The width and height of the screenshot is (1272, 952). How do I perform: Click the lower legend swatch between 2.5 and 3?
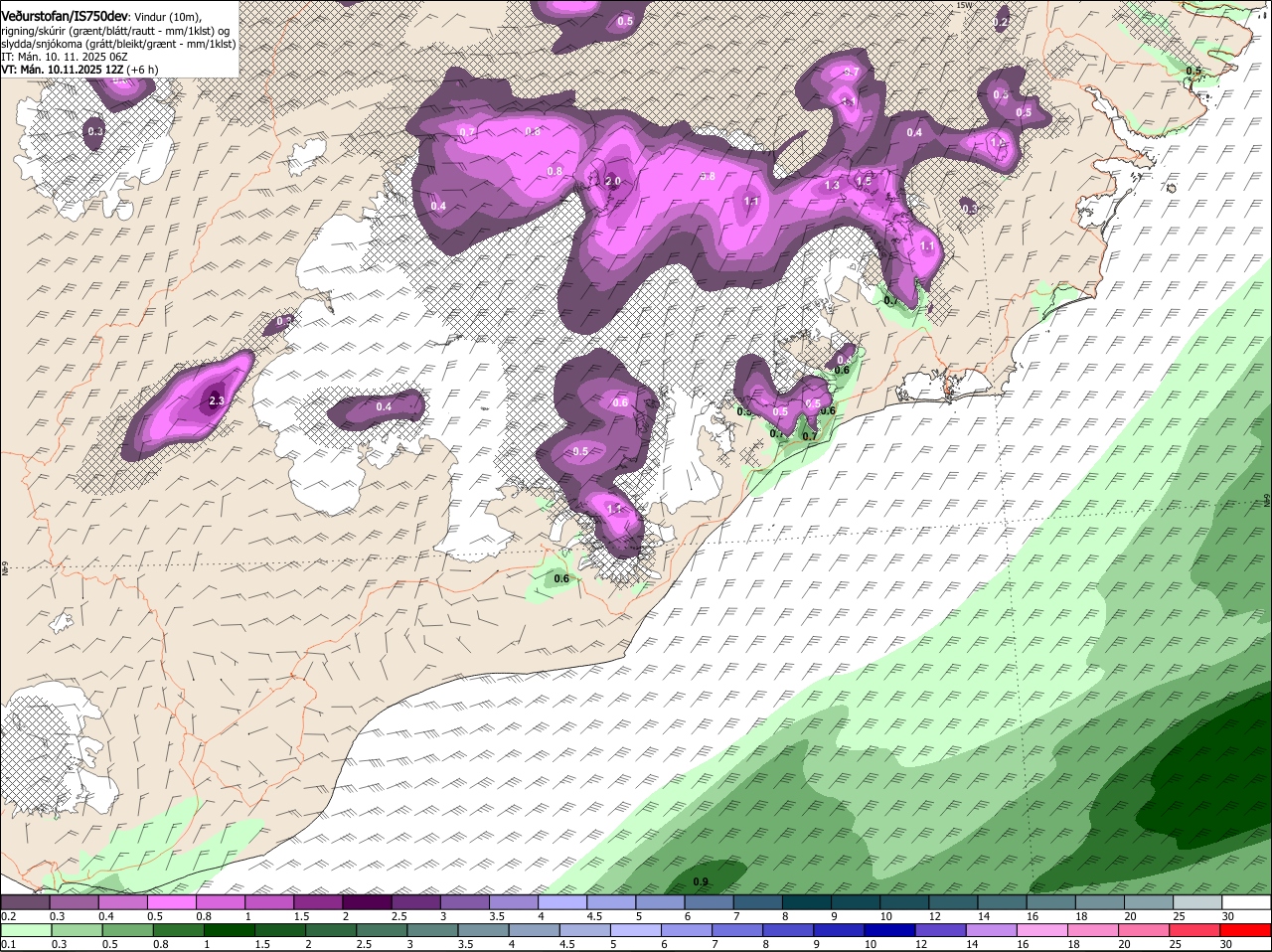383,931
